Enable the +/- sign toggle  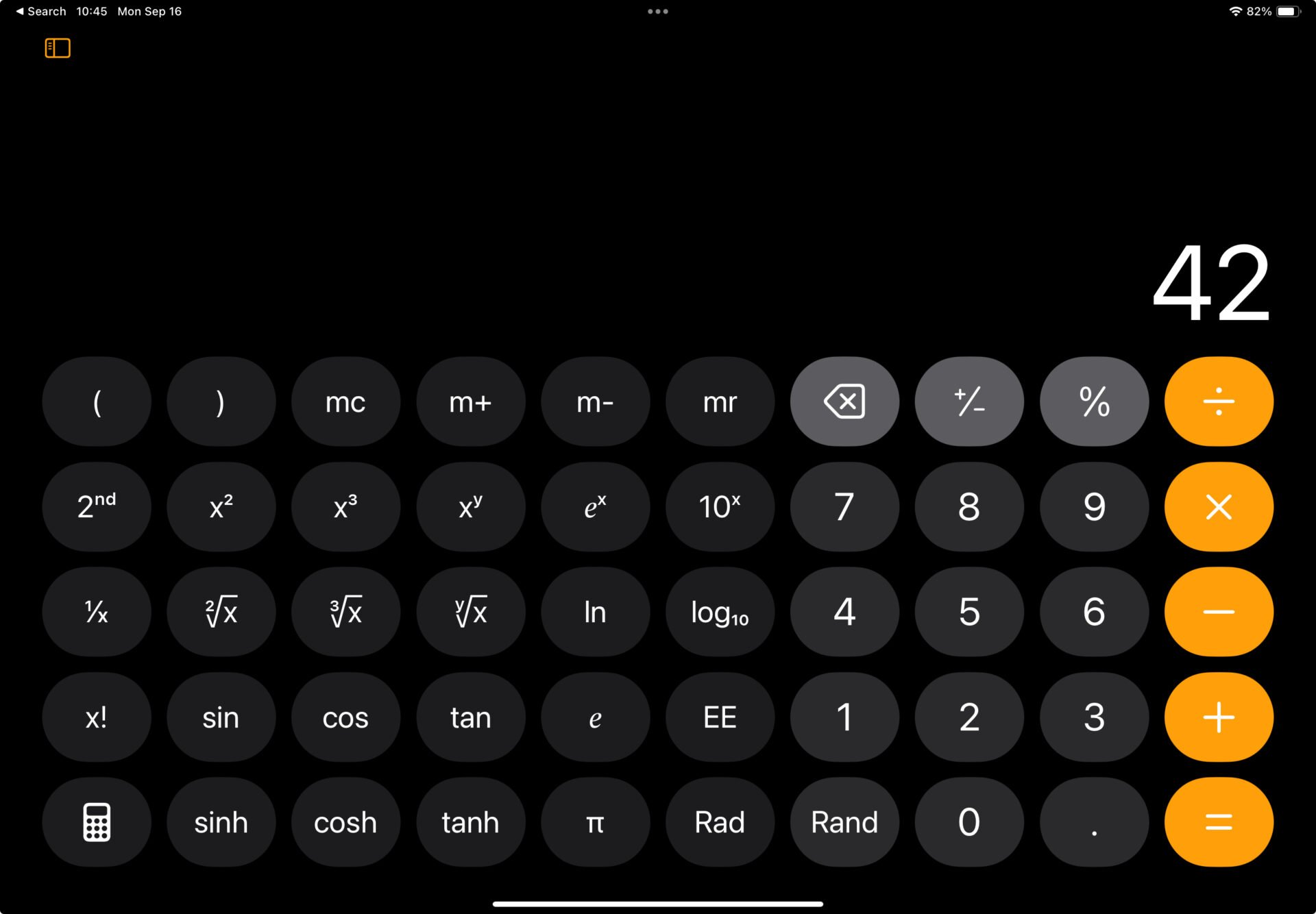pos(968,401)
